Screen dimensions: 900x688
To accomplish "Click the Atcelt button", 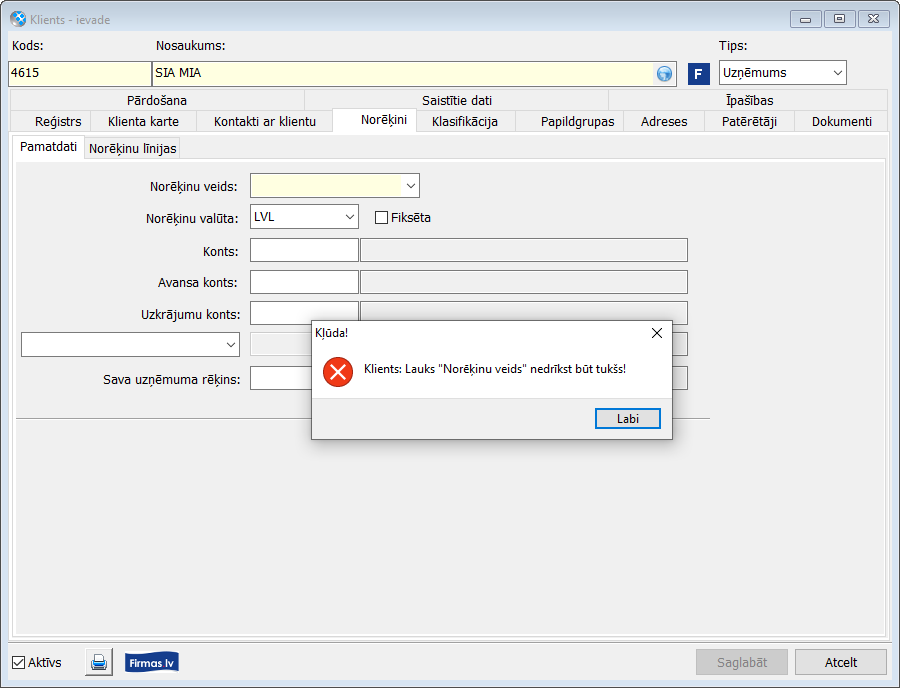I will pyautogui.click(x=841, y=662).
